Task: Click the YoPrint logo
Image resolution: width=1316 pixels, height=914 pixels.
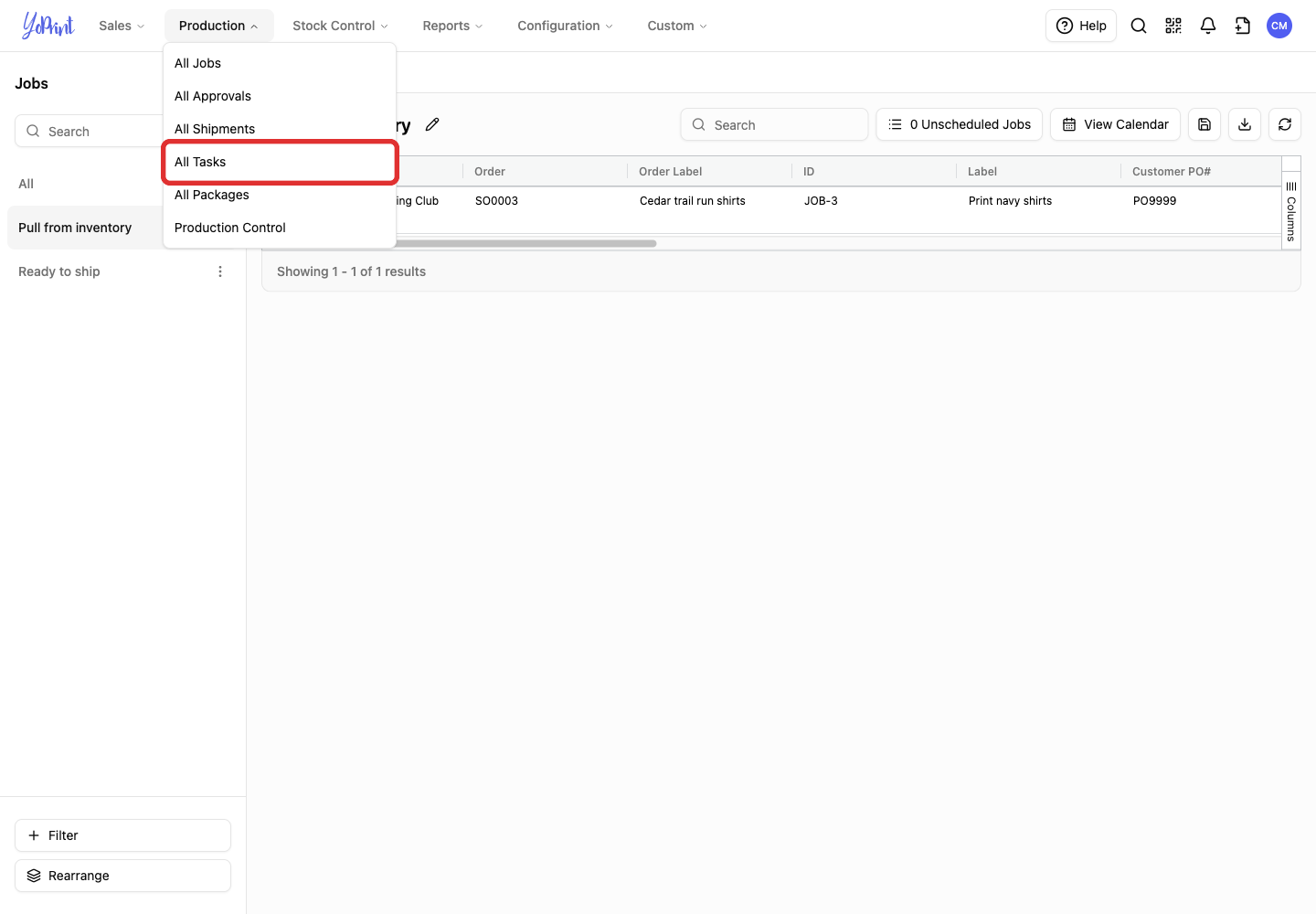Action: coord(48,26)
